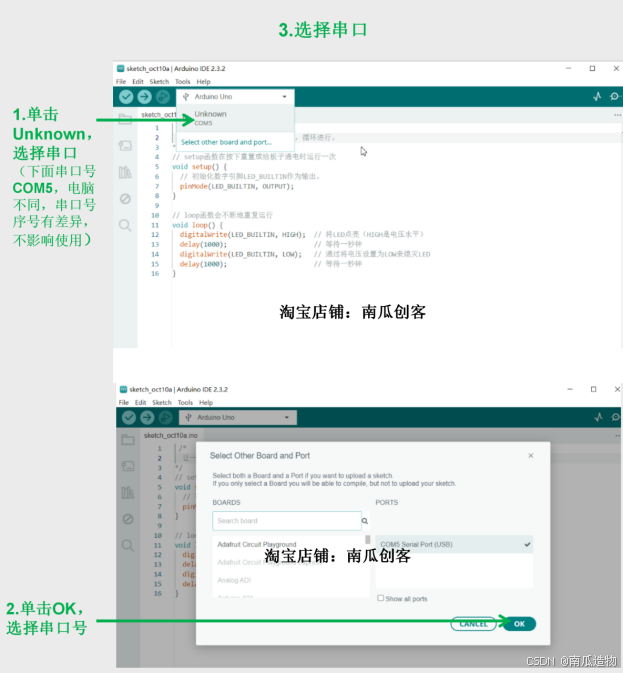Viewport: 623px width, 673px height.
Task: Click Select other board and port link
Action: [226, 142]
